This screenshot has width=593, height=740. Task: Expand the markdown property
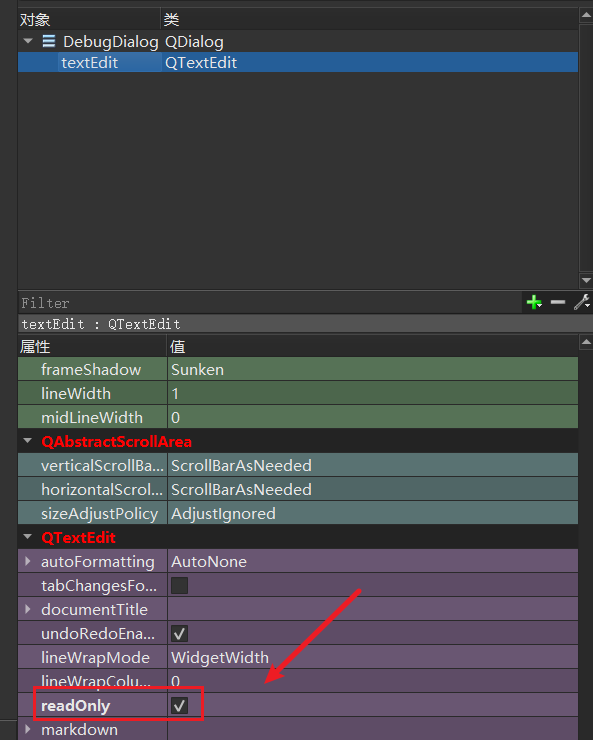point(28,729)
